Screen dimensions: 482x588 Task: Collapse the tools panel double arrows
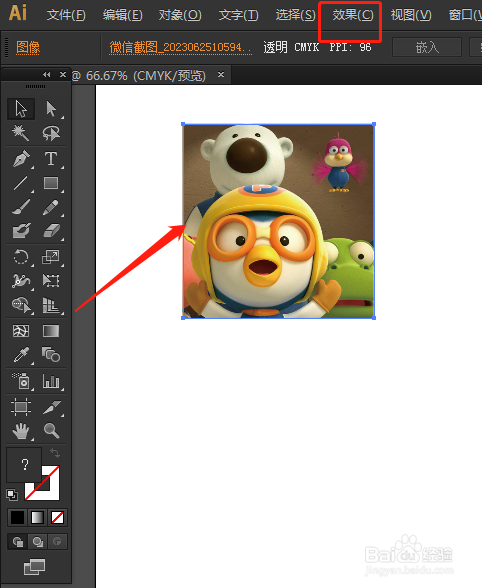pos(47,75)
